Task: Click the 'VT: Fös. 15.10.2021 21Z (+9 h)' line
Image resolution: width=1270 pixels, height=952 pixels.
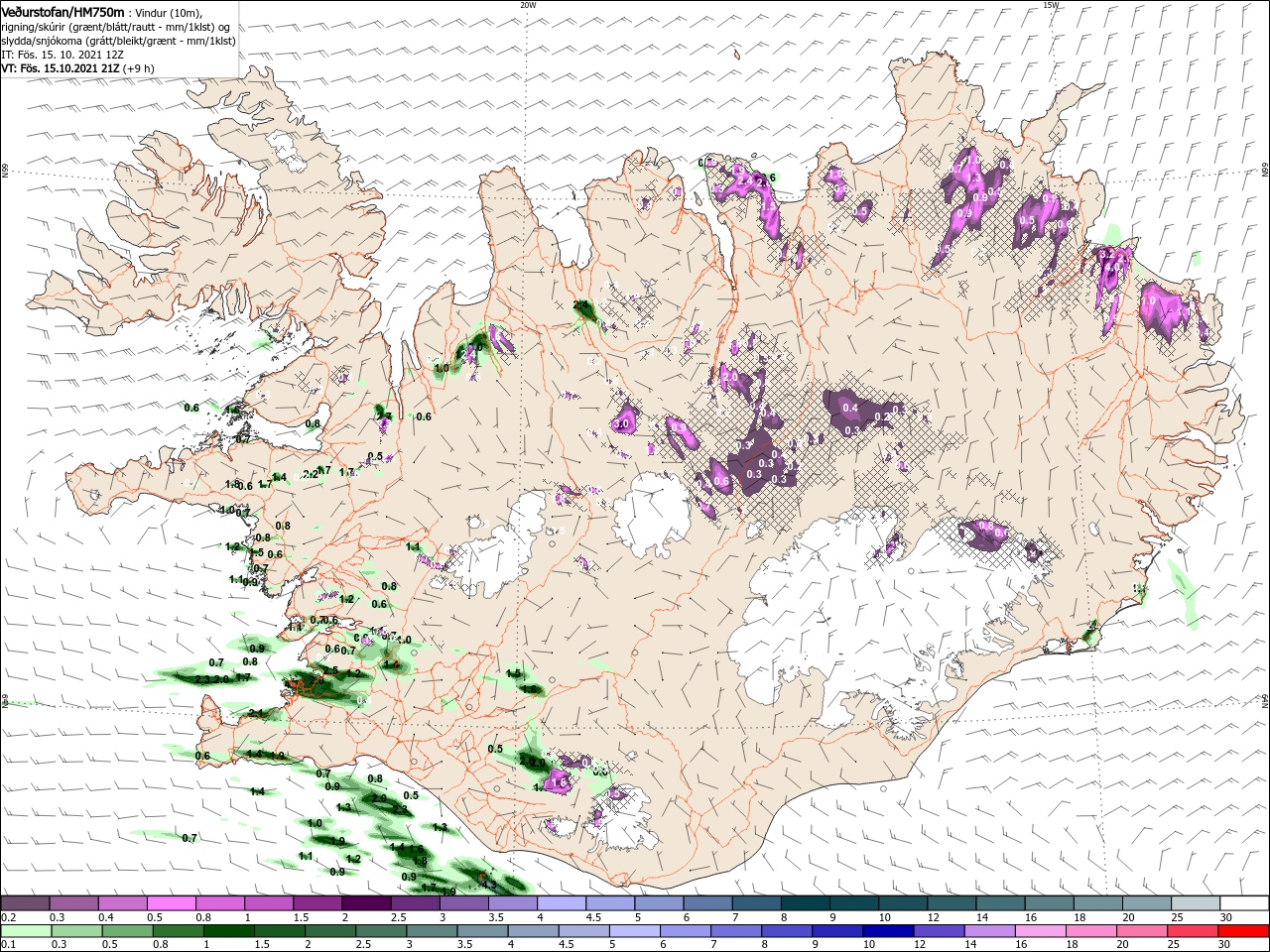Action: click(77, 68)
